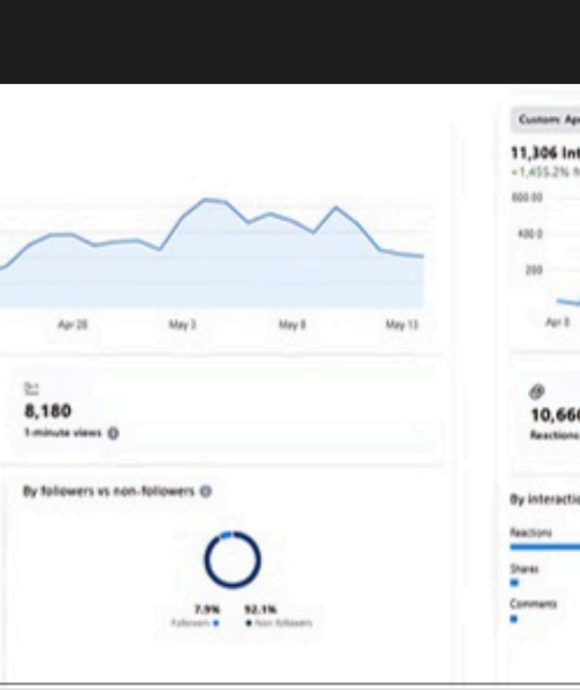Click the May 13 axis label

tap(402, 325)
